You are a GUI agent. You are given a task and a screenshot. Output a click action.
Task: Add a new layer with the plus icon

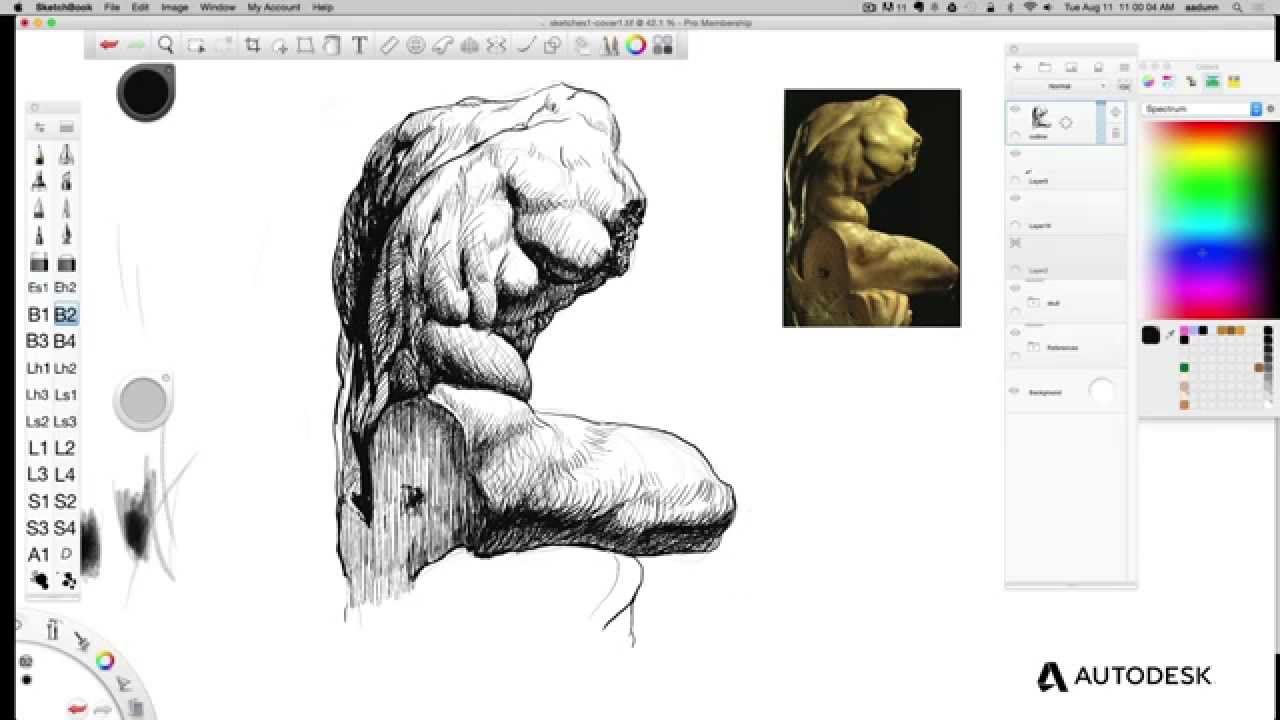pos(1017,67)
